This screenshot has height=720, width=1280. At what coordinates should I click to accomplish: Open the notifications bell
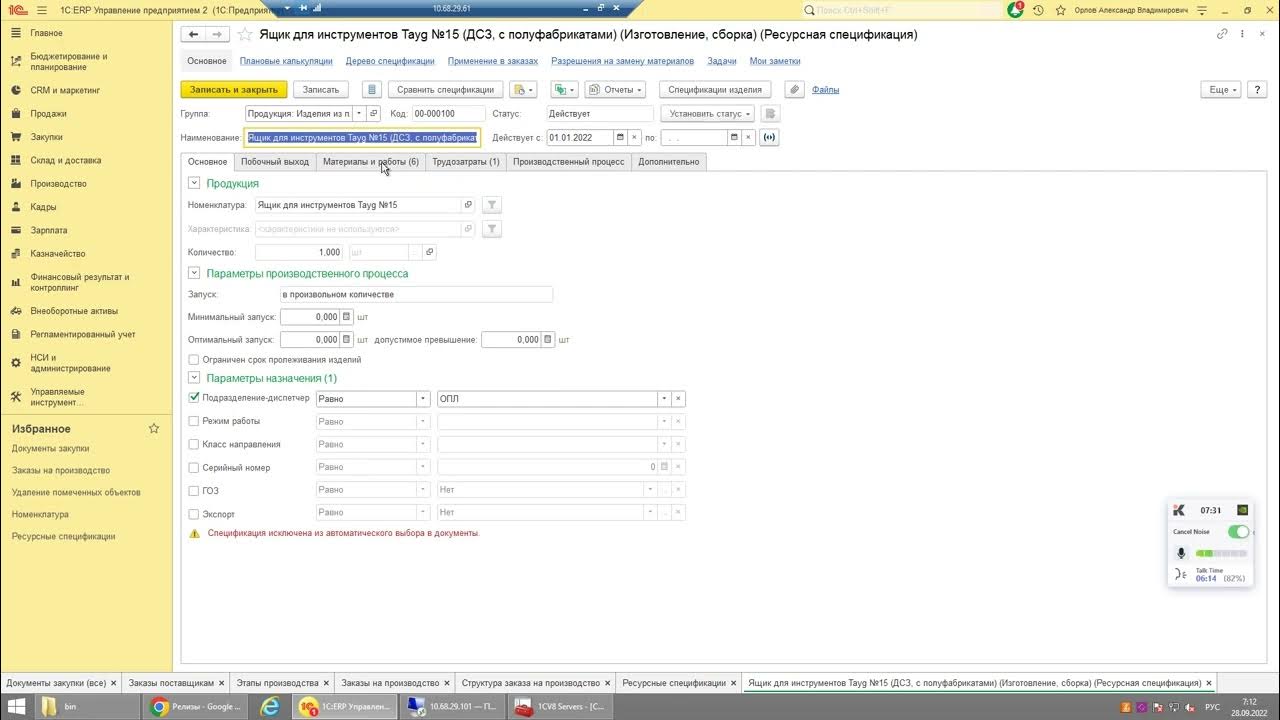[1015, 10]
